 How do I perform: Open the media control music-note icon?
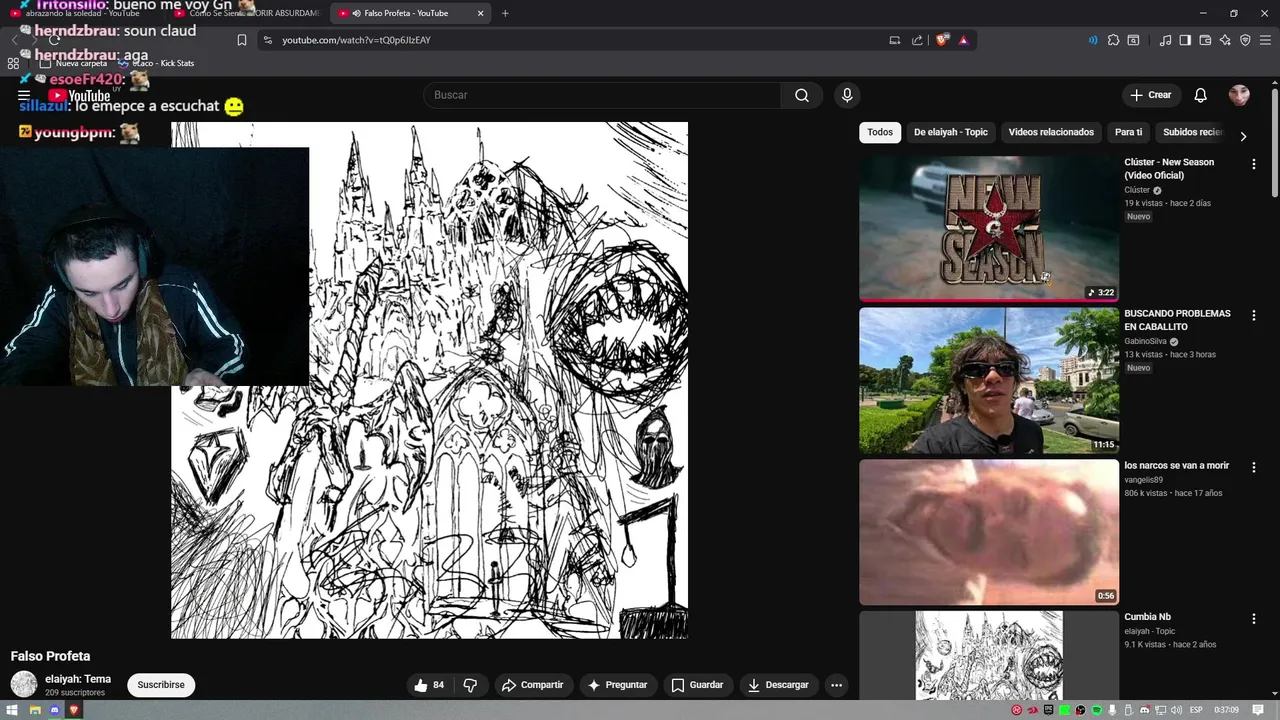coord(1165,40)
